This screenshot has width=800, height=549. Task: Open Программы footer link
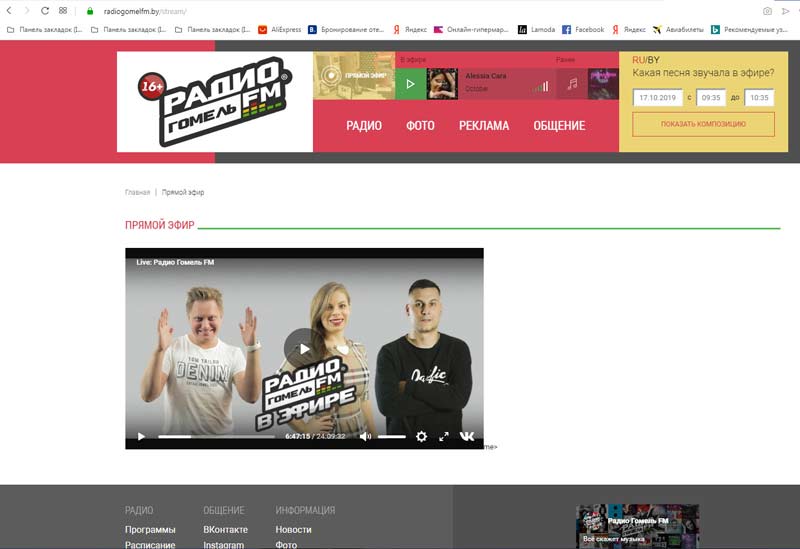(x=150, y=530)
